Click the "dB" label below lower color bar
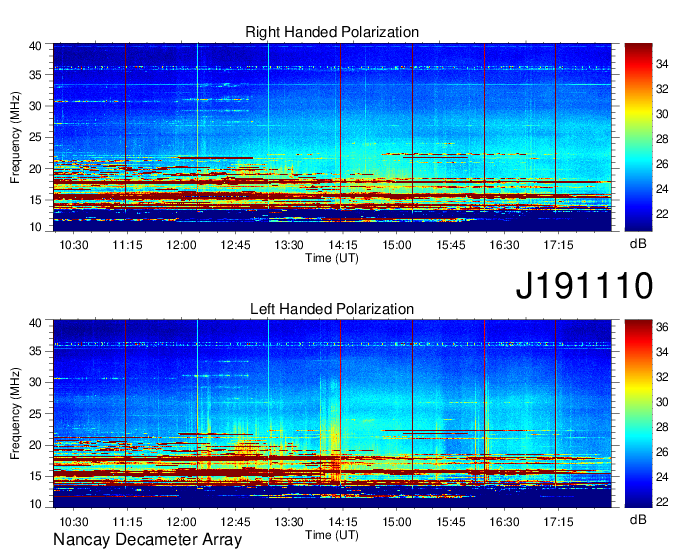The height and width of the screenshot is (552, 680). click(x=638, y=520)
